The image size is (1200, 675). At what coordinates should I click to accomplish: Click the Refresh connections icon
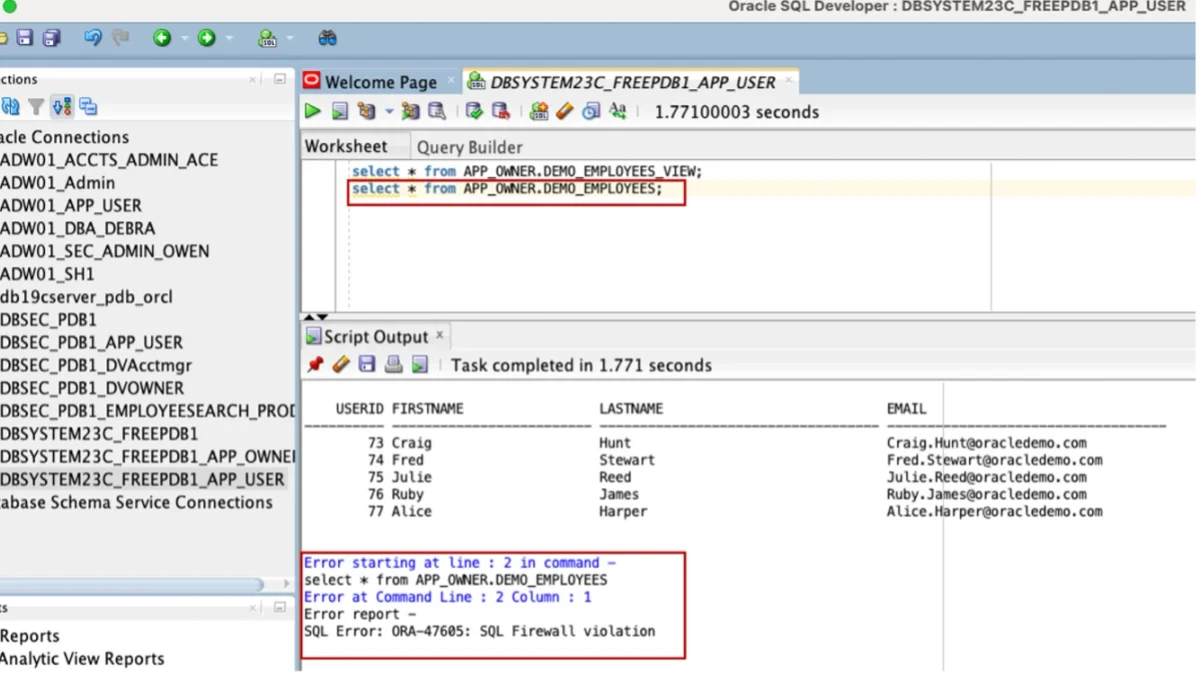(10, 106)
